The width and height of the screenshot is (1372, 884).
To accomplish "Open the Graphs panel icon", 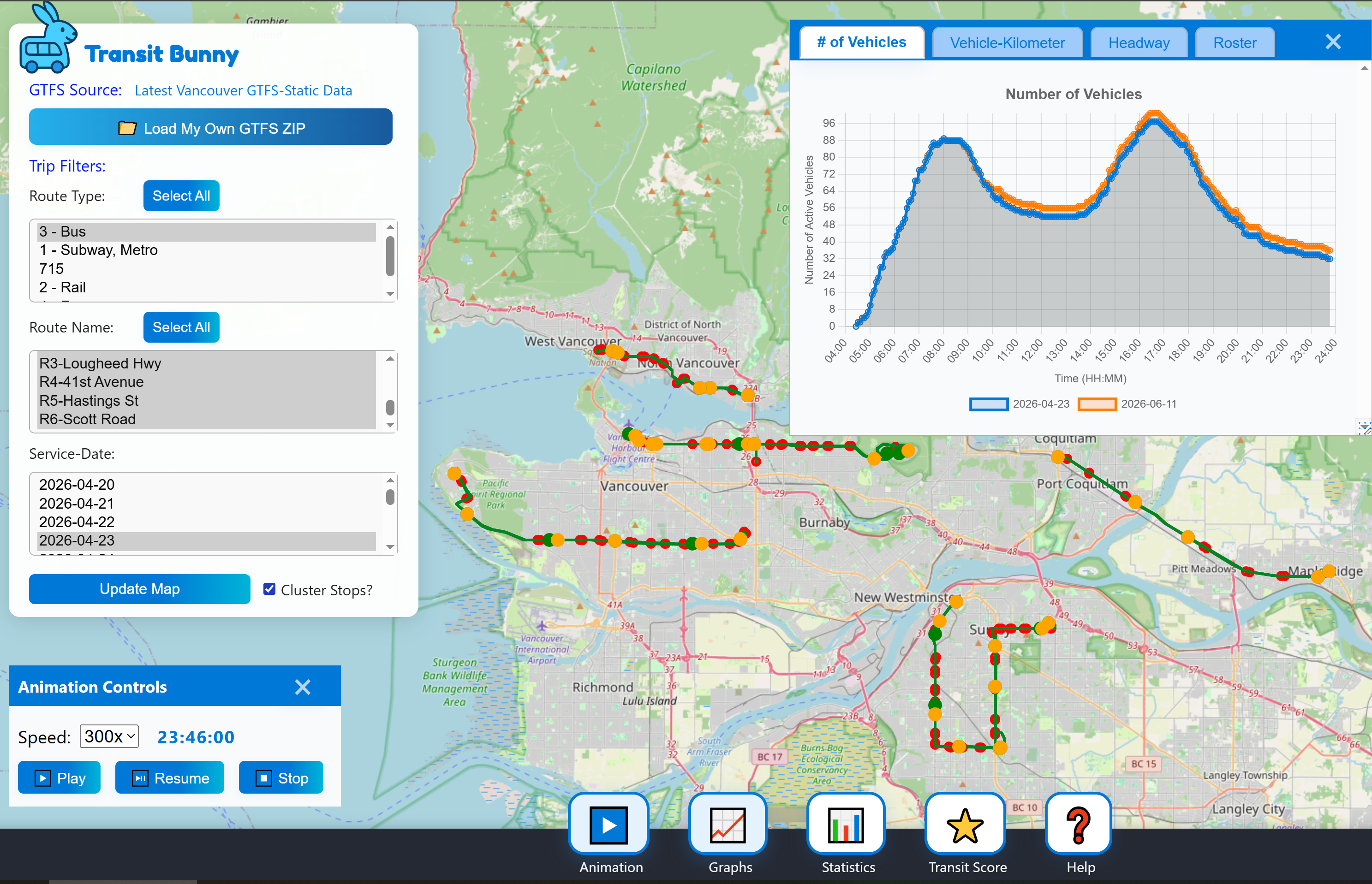I will [x=728, y=825].
